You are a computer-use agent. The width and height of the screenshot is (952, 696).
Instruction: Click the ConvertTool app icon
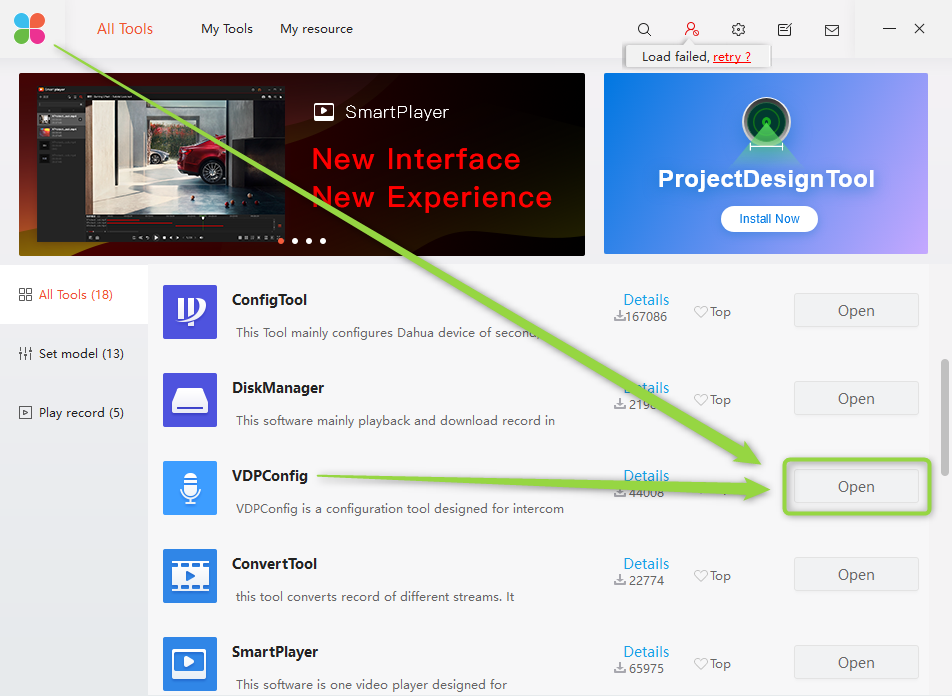coord(190,576)
